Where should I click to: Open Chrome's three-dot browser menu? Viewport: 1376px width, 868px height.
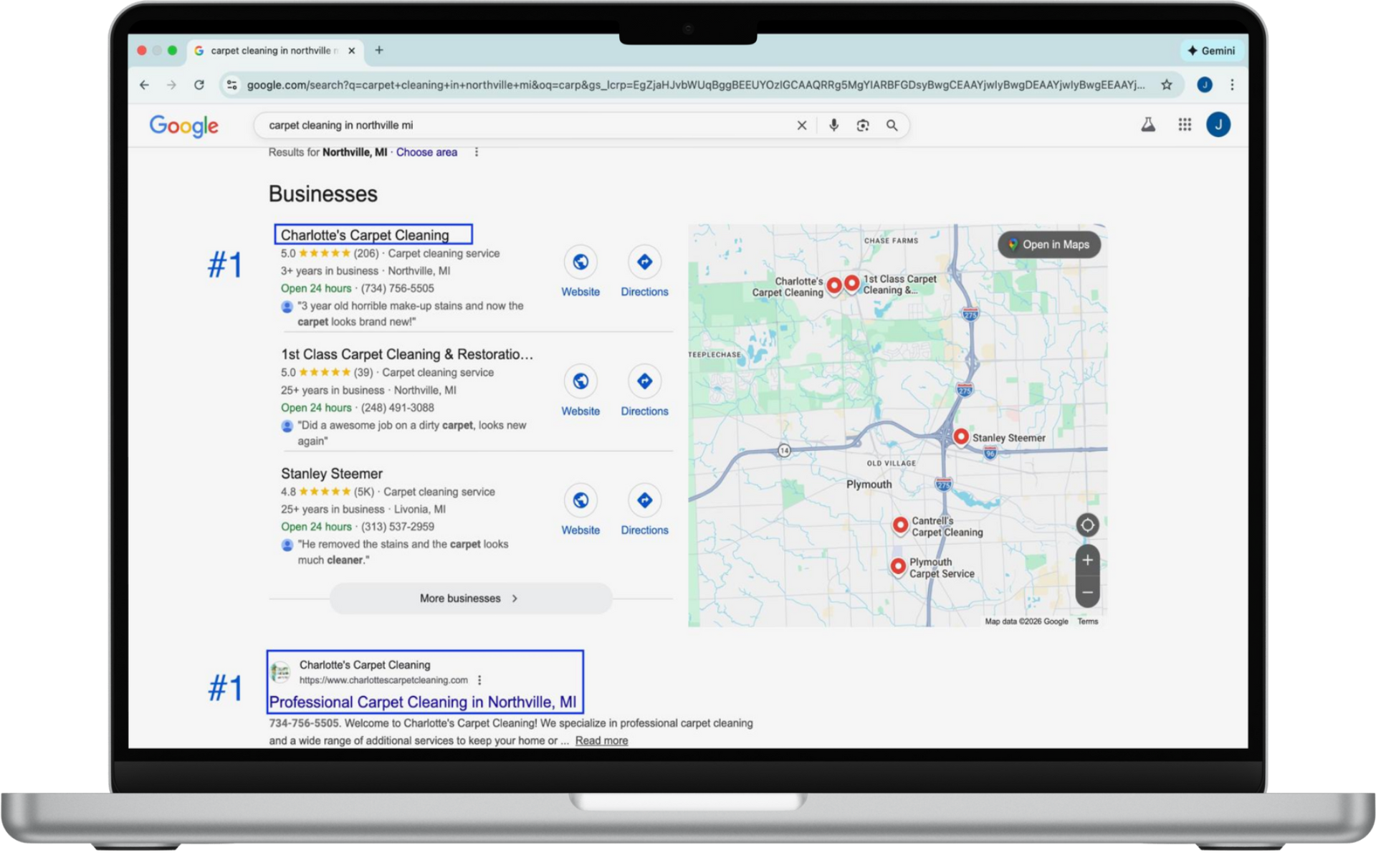click(x=1231, y=85)
